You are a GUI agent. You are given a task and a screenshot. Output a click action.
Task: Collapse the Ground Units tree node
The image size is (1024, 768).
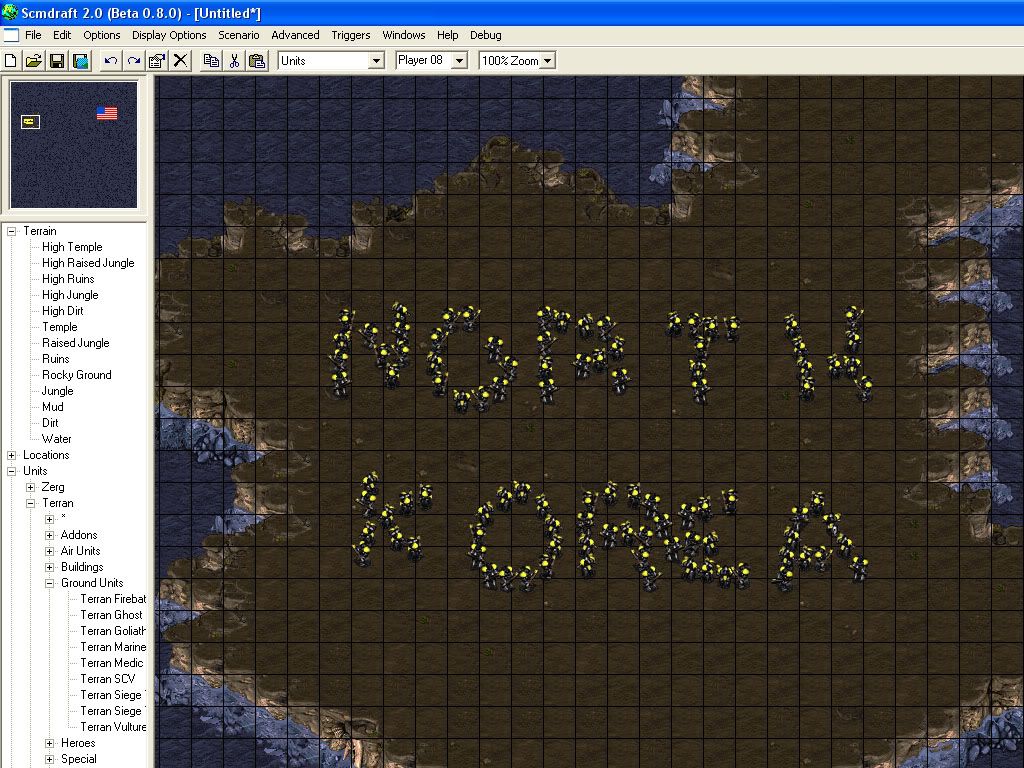coord(49,583)
